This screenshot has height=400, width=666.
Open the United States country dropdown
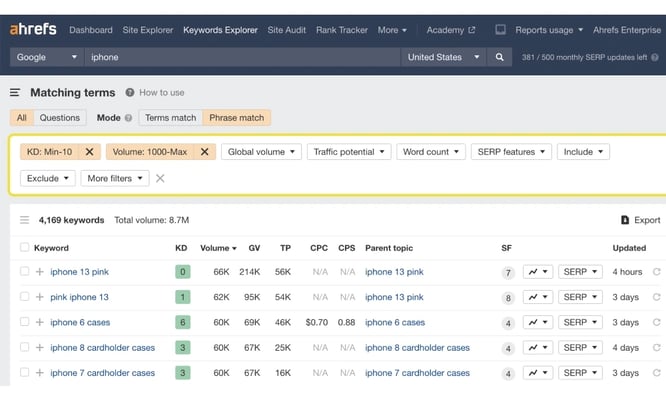point(443,57)
